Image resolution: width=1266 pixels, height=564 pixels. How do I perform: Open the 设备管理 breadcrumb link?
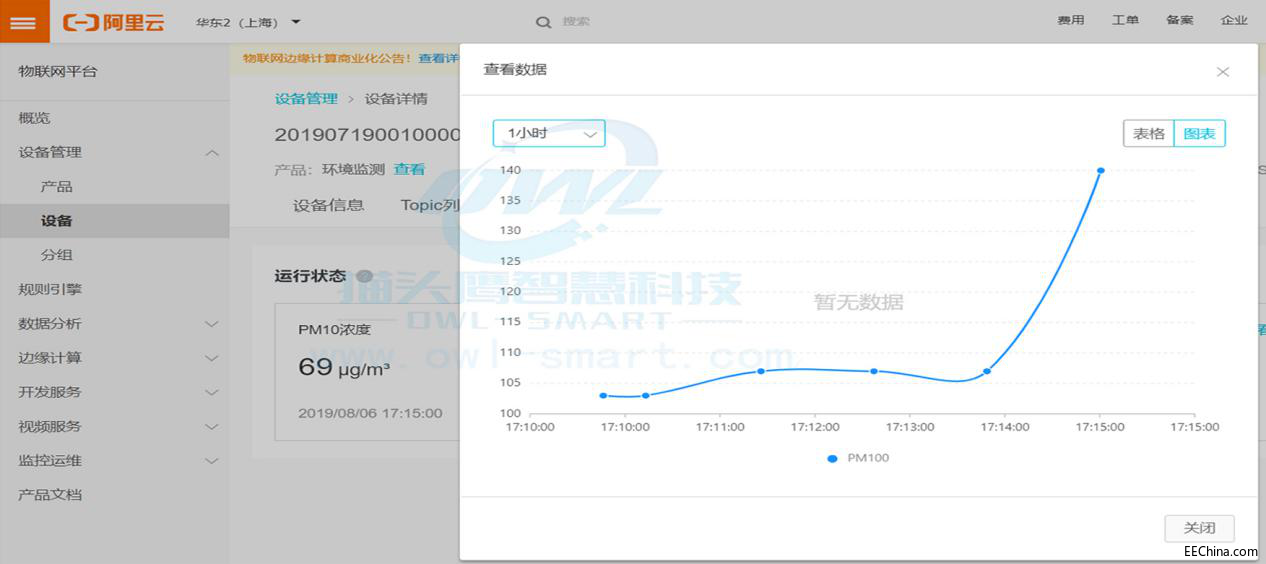click(306, 98)
